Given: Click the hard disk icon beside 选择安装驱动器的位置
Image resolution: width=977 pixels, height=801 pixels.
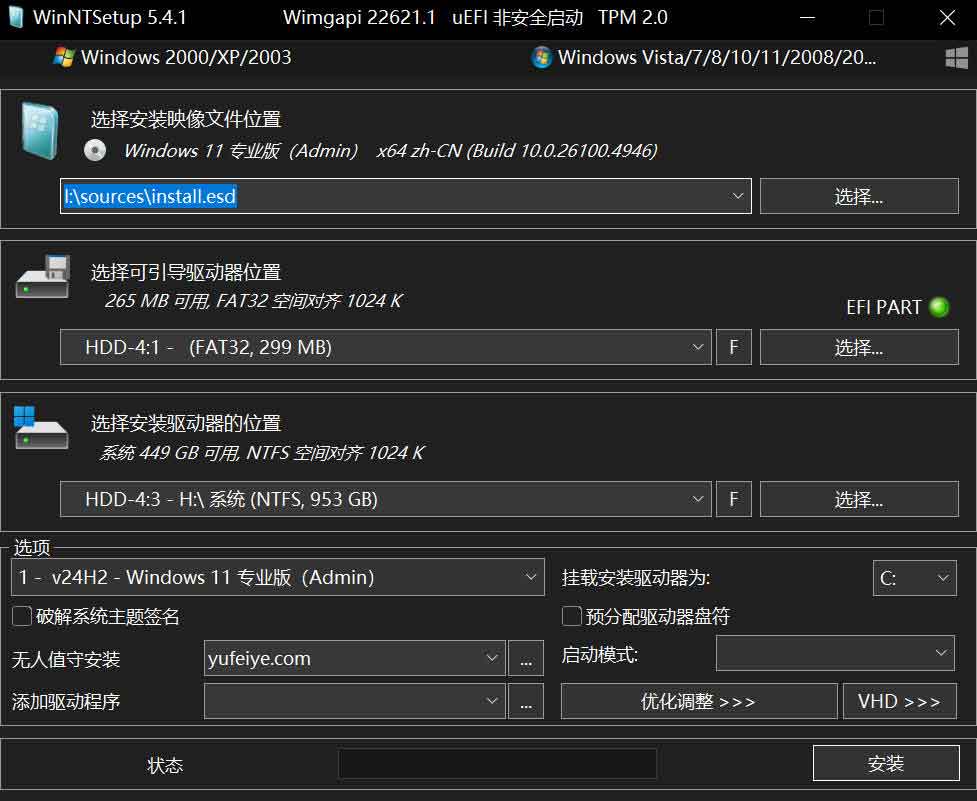Looking at the screenshot, I should coord(40,430).
